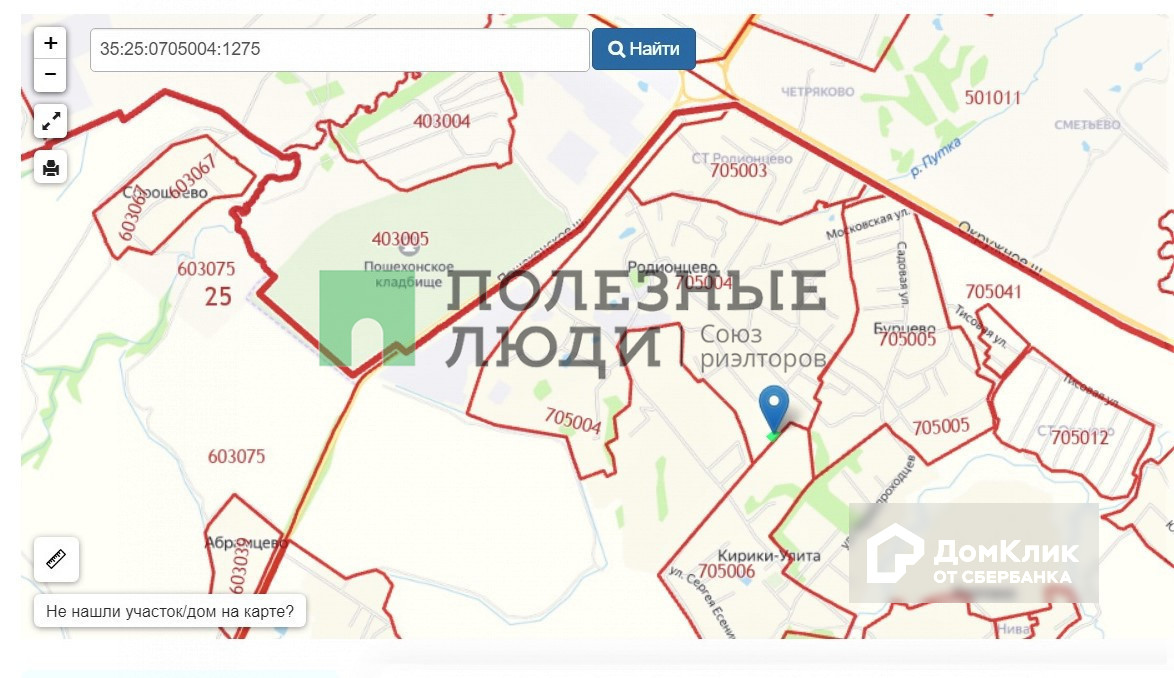
Task: Click the 501011 block label
Action: coord(992,97)
